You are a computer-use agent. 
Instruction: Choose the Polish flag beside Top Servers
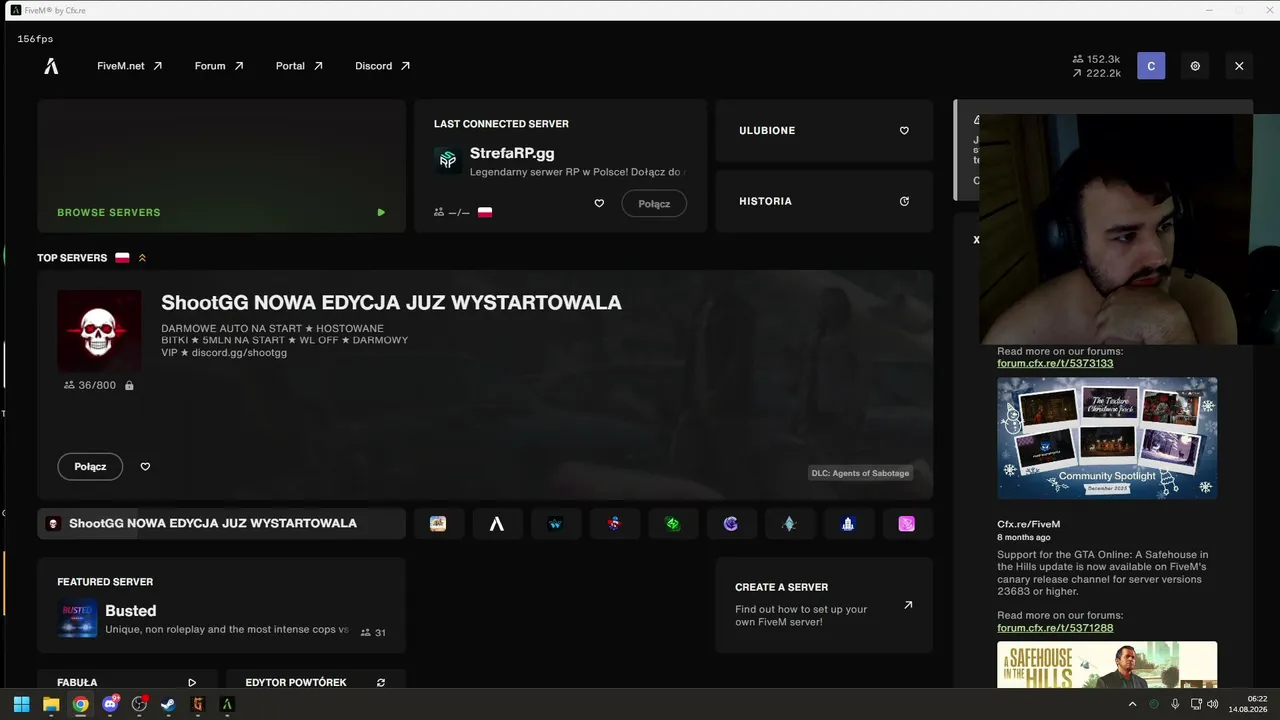pos(122,258)
